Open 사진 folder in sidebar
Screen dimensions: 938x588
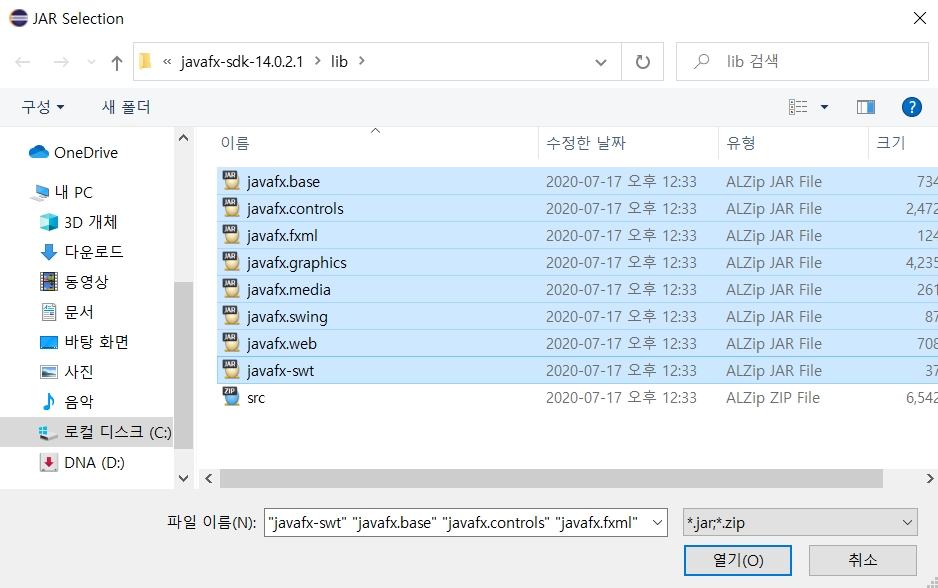78,371
